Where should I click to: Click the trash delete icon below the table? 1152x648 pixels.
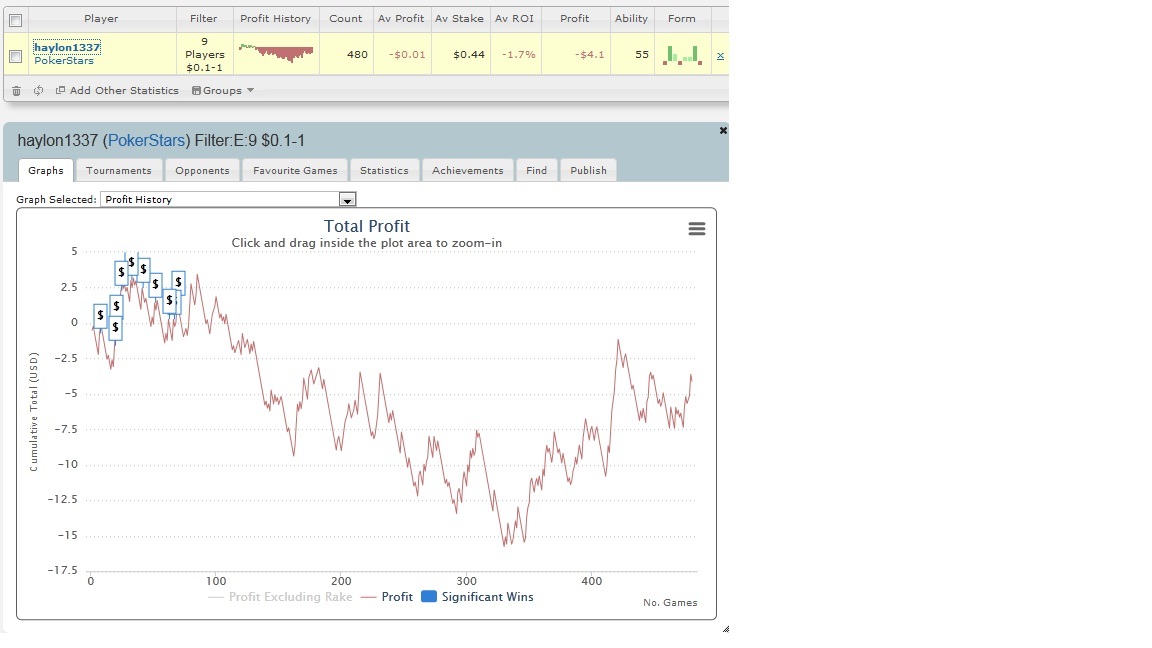pos(16,91)
